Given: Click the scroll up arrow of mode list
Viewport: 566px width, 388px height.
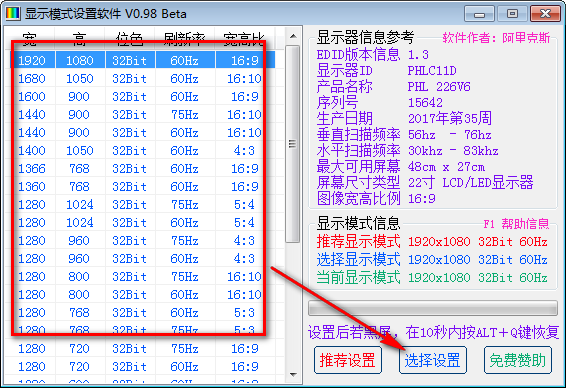Looking at the screenshot, I should (293, 36).
